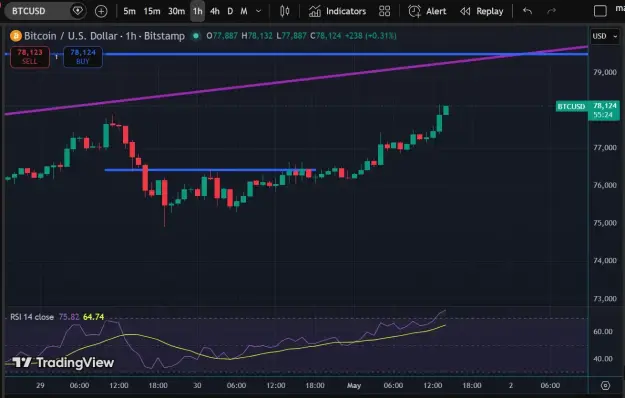Select the purple ascending trendline
The height and width of the screenshot is (398, 625).
coord(295,81)
